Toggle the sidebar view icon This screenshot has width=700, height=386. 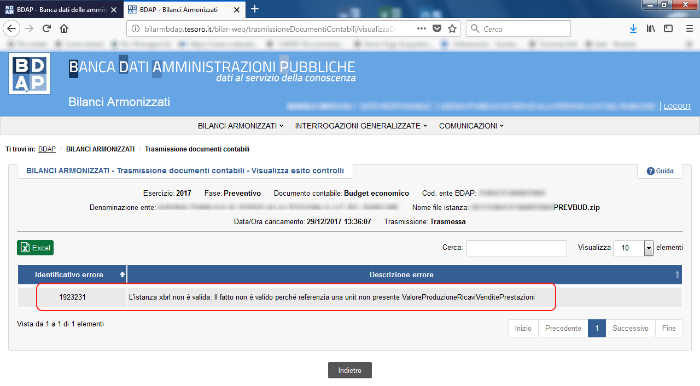(x=668, y=29)
